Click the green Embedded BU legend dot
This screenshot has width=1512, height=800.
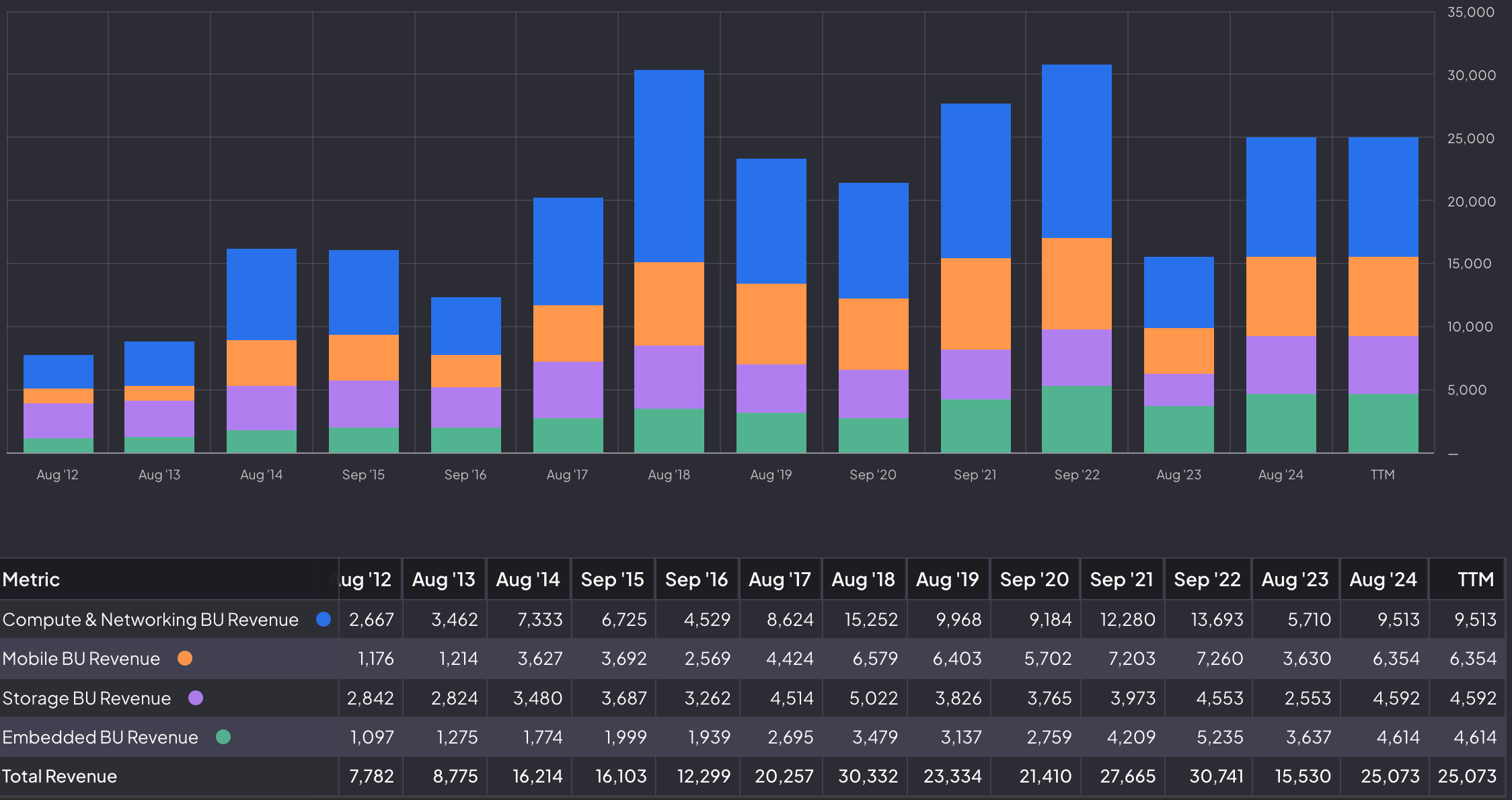[223, 737]
